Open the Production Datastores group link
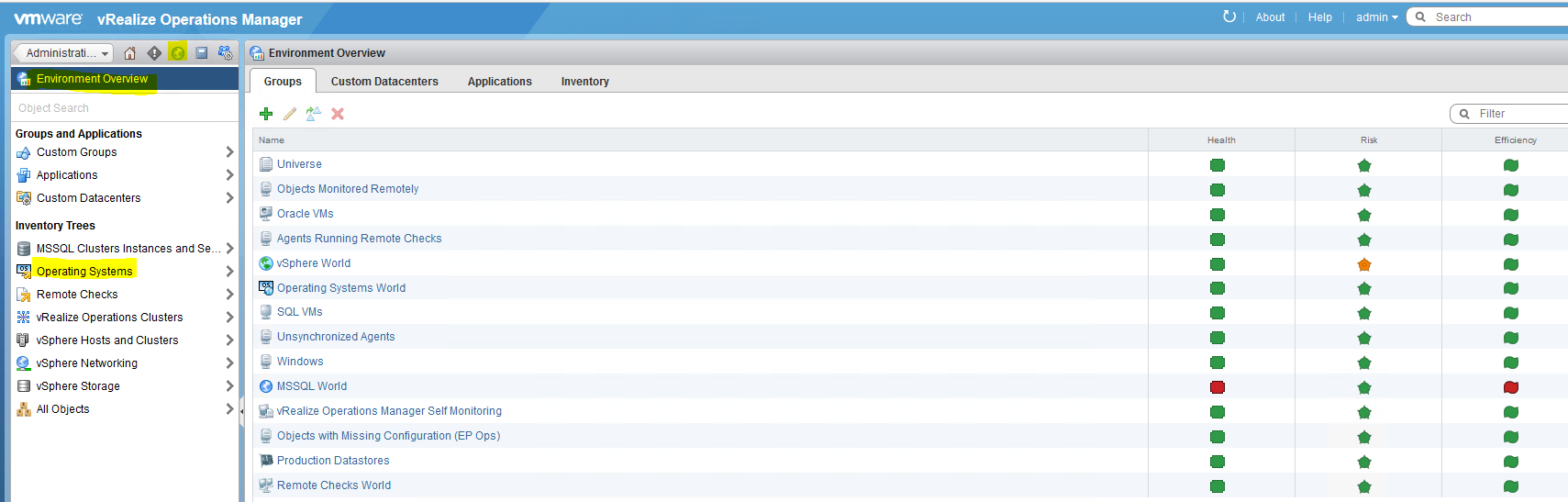 333,461
